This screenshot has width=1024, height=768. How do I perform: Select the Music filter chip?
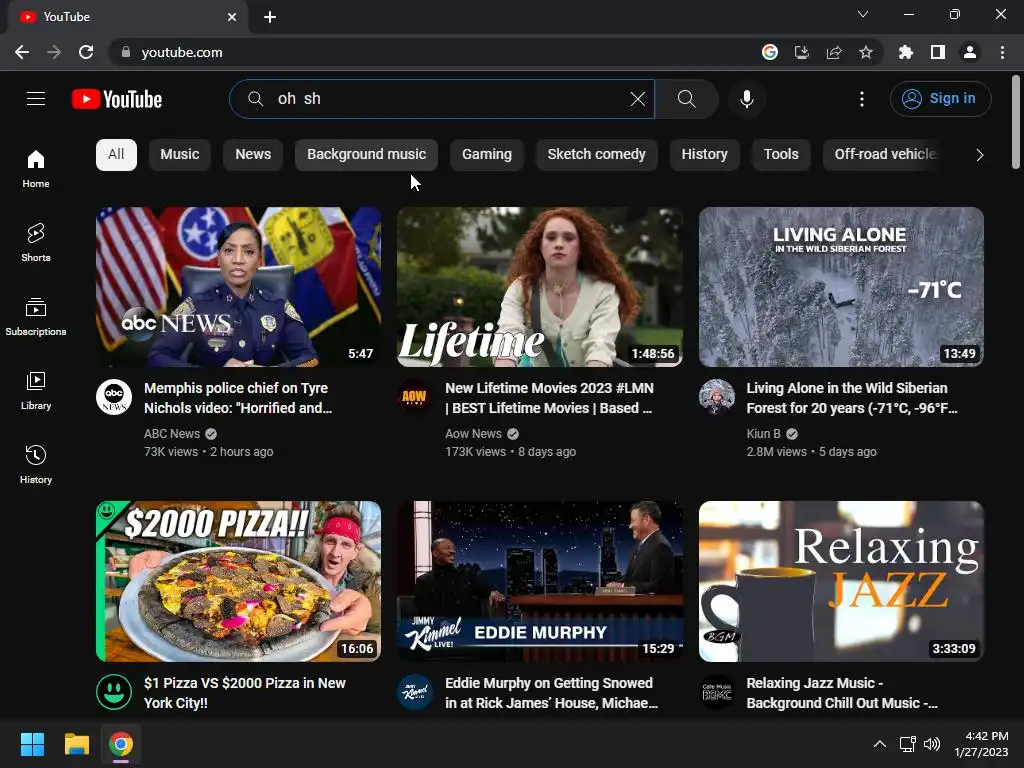coord(180,155)
